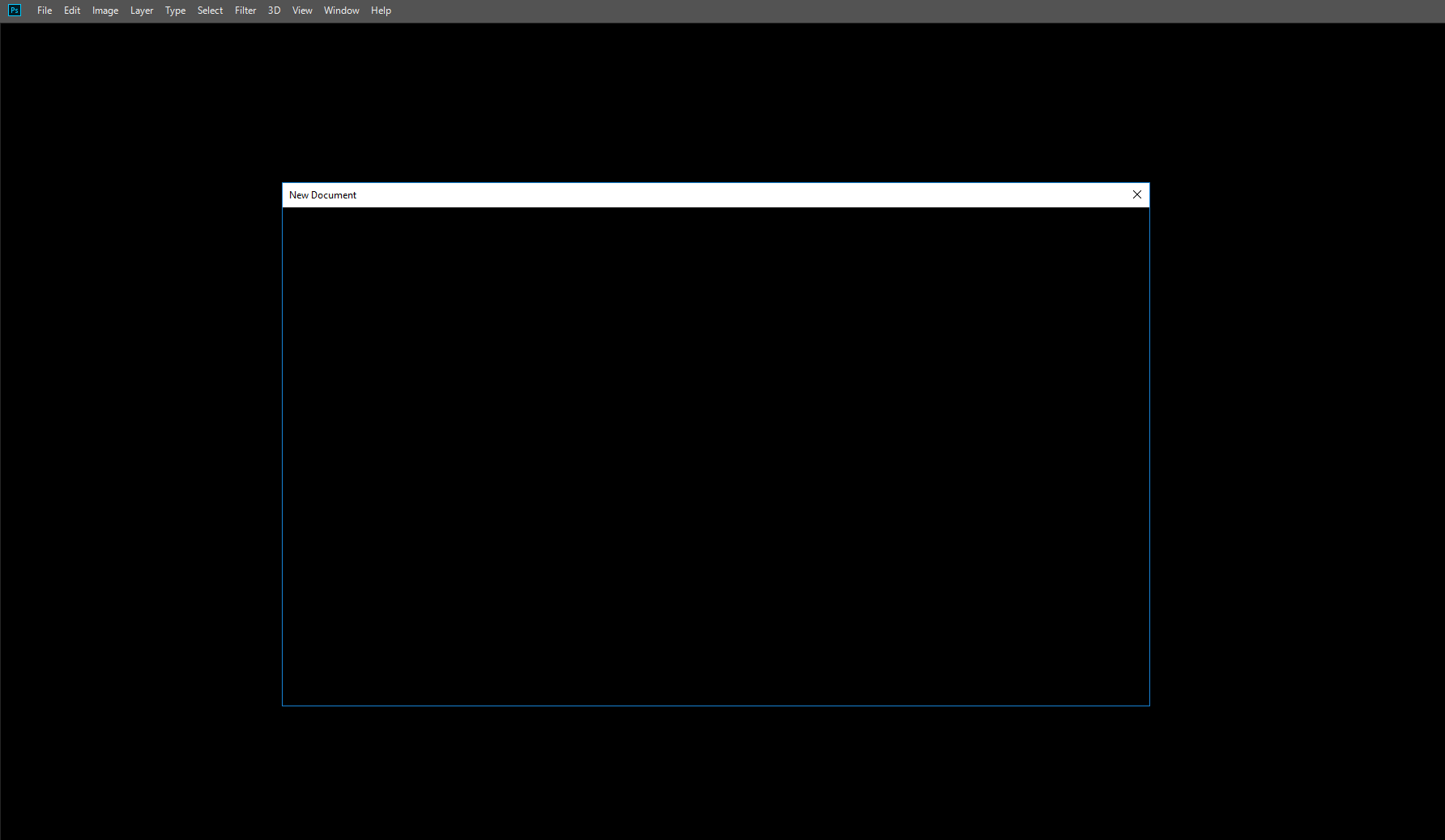Open the Image menu
Image resolution: width=1445 pixels, height=840 pixels.
pyautogui.click(x=105, y=11)
